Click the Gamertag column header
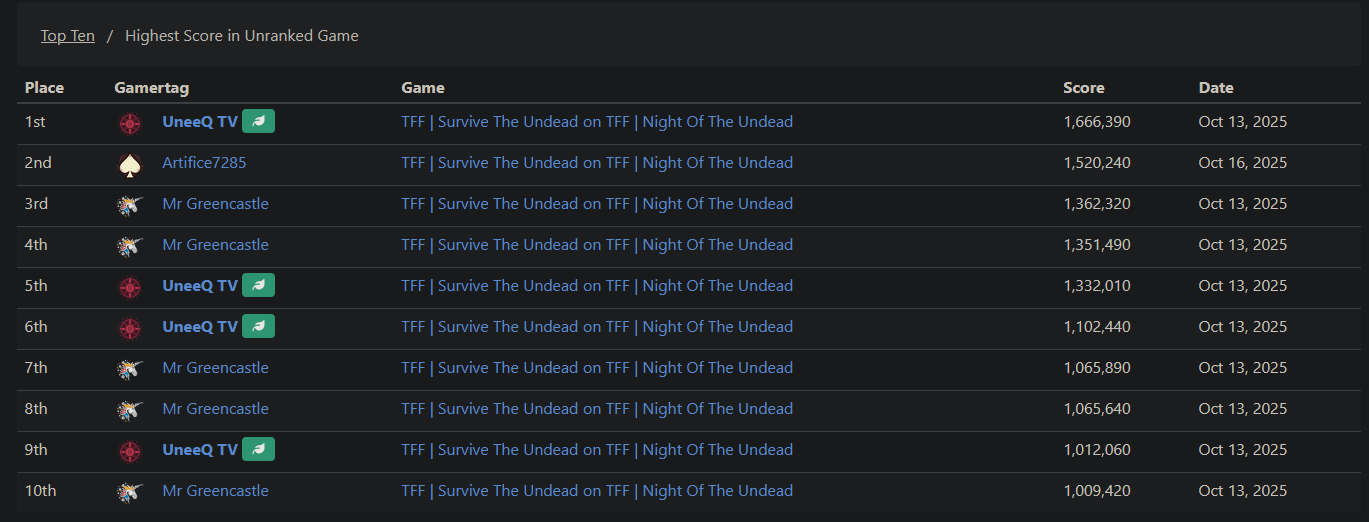This screenshot has height=522, width=1369. (x=152, y=88)
